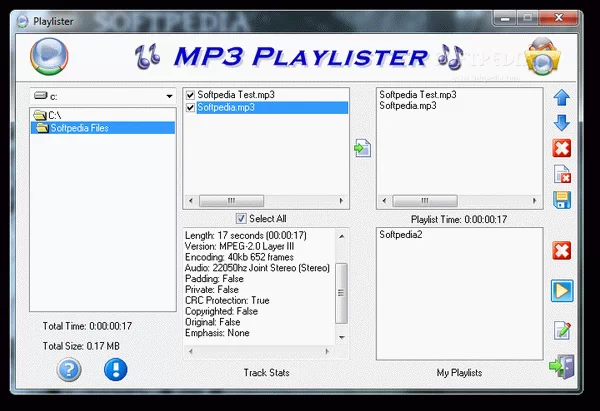The width and height of the screenshot is (600, 411).
Task: Click the Playlister title bar app icon
Action: pyautogui.click(x=22, y=21)
